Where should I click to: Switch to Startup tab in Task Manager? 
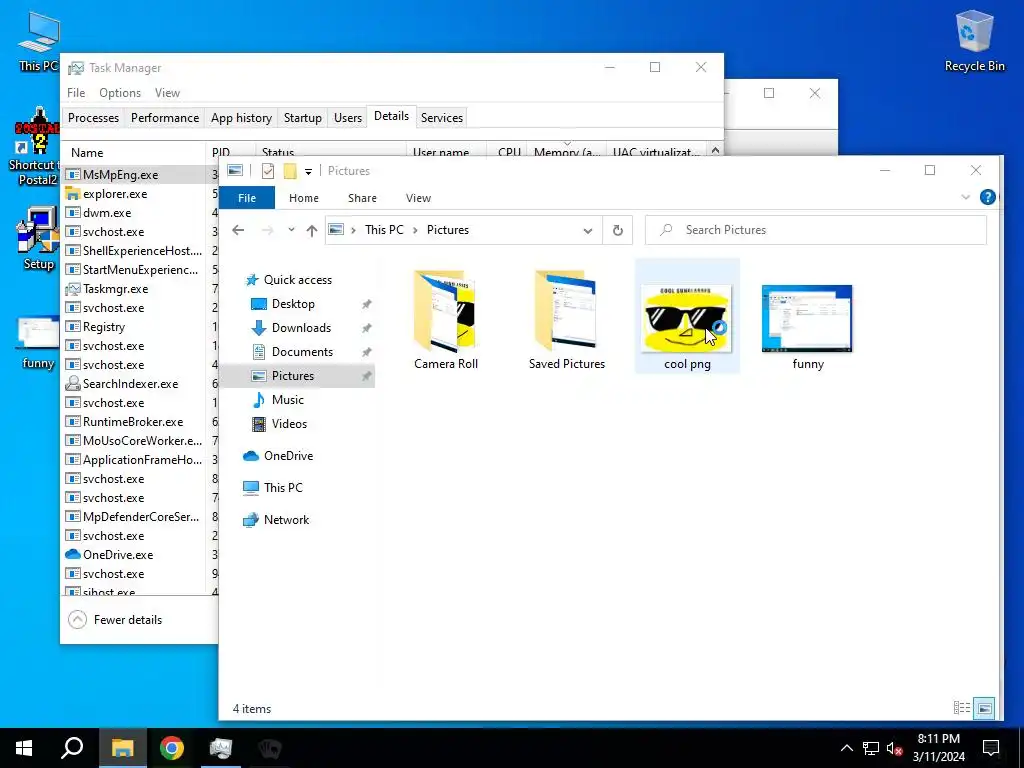(302, 118)
